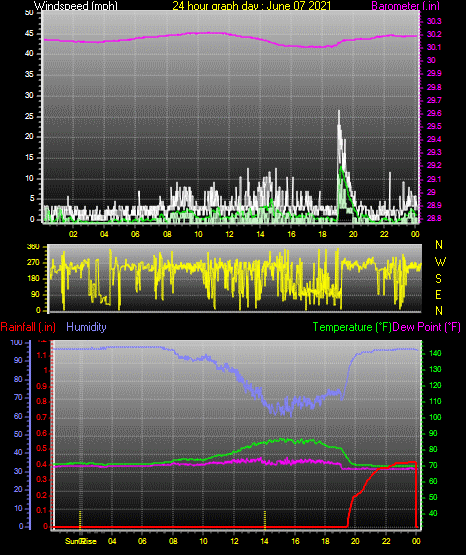Click the "Barometer (.in)" axis label

405,5
